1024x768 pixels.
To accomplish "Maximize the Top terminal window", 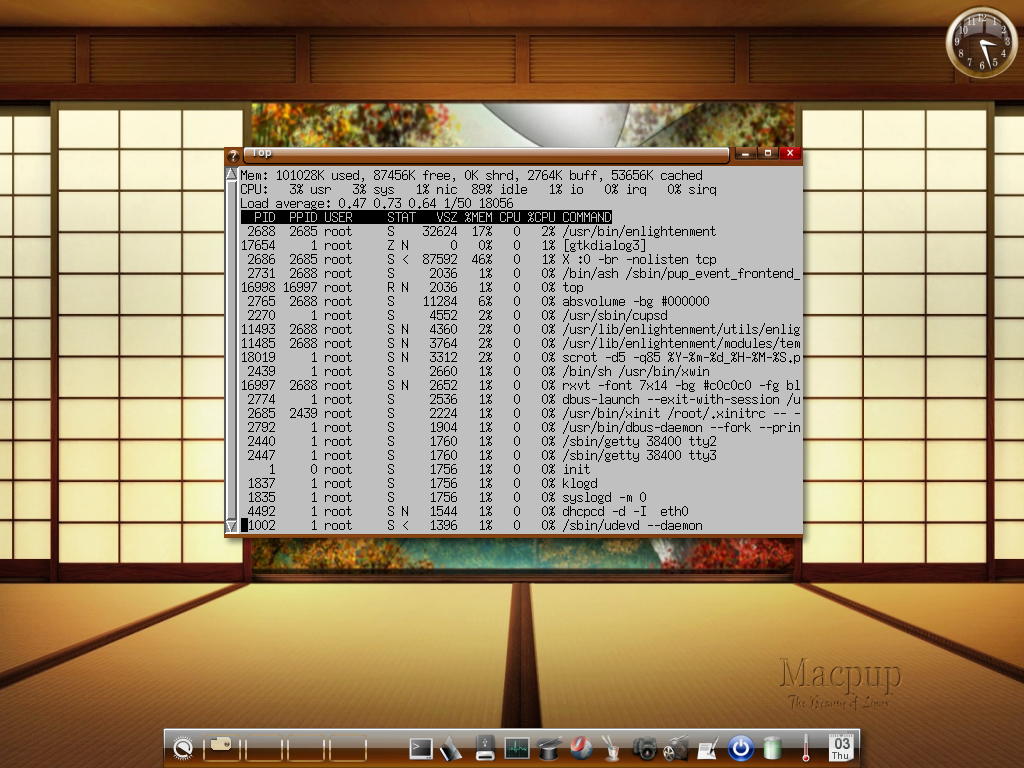I will point(767,153).
